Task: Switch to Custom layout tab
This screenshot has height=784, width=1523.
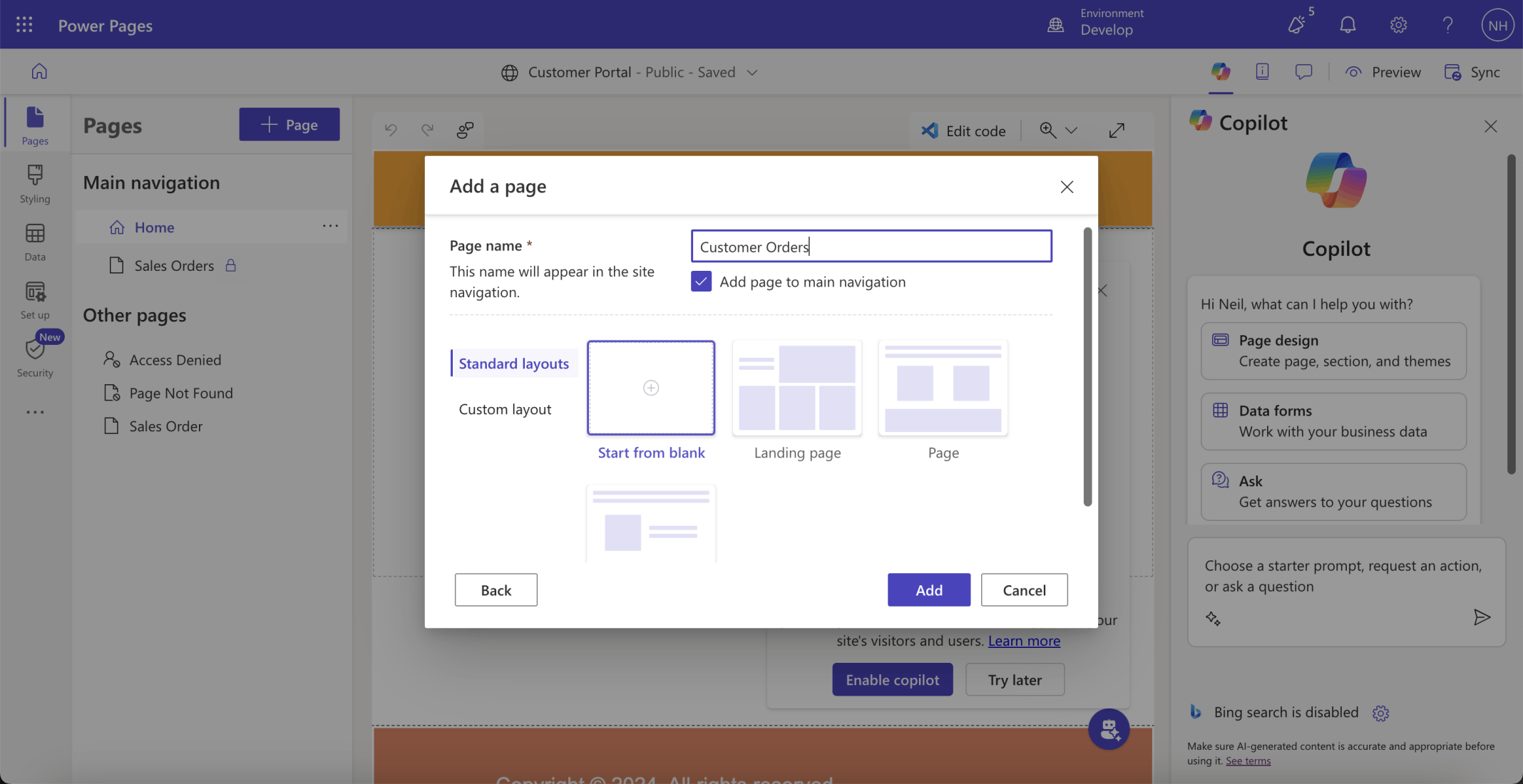Action: click(x=505, y=409)
